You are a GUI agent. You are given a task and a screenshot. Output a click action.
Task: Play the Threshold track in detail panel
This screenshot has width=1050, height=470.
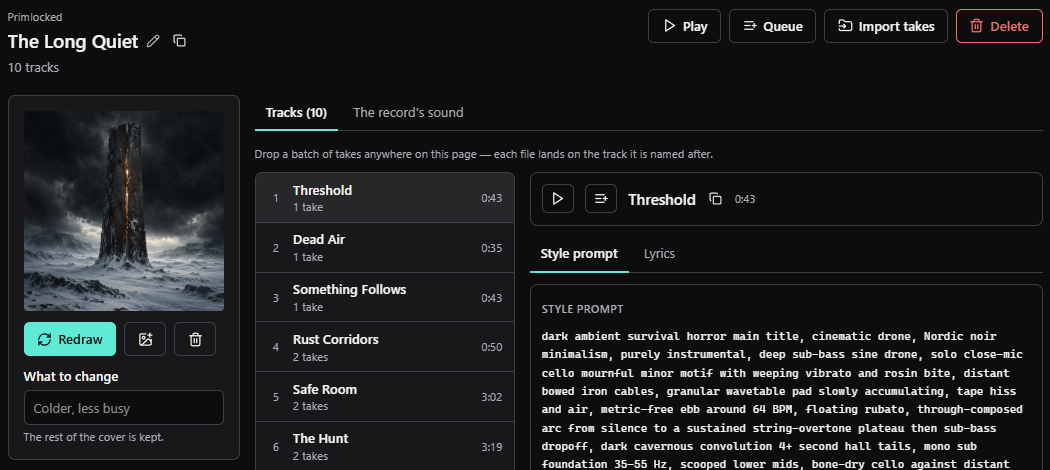coord(558,199)
